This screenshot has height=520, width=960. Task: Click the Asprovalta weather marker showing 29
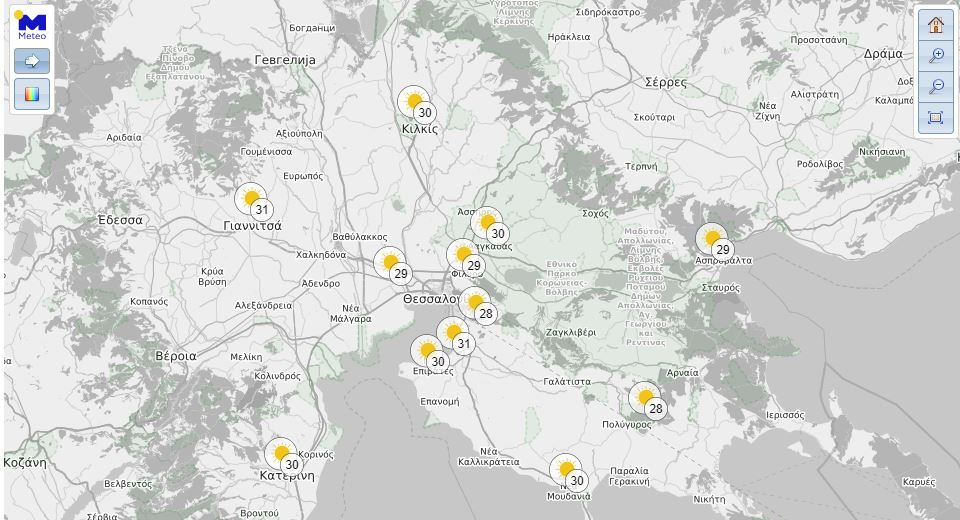click(x=713, y=239)
